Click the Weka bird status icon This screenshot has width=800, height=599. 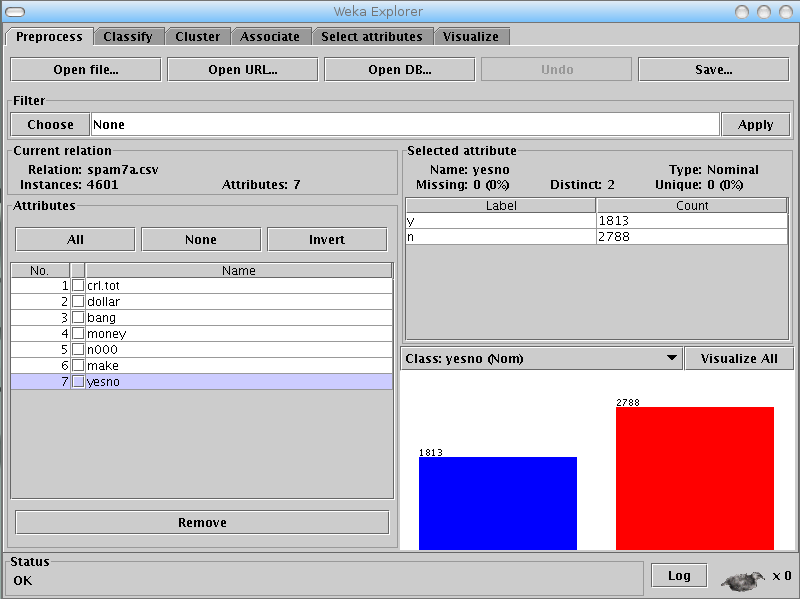coord(741,575)
